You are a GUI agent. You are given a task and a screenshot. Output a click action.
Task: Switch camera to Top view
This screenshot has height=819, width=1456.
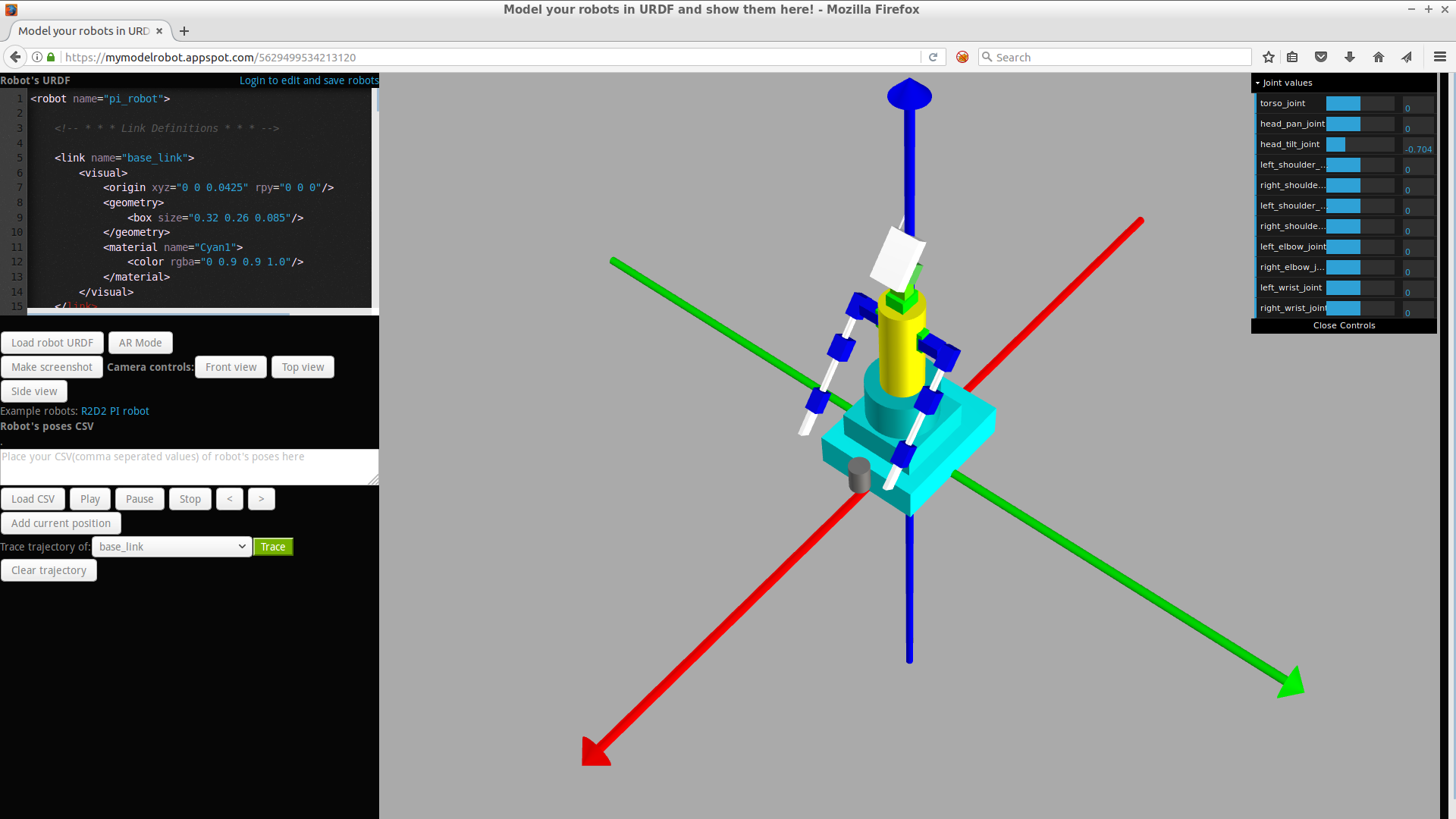click(303, 367)
